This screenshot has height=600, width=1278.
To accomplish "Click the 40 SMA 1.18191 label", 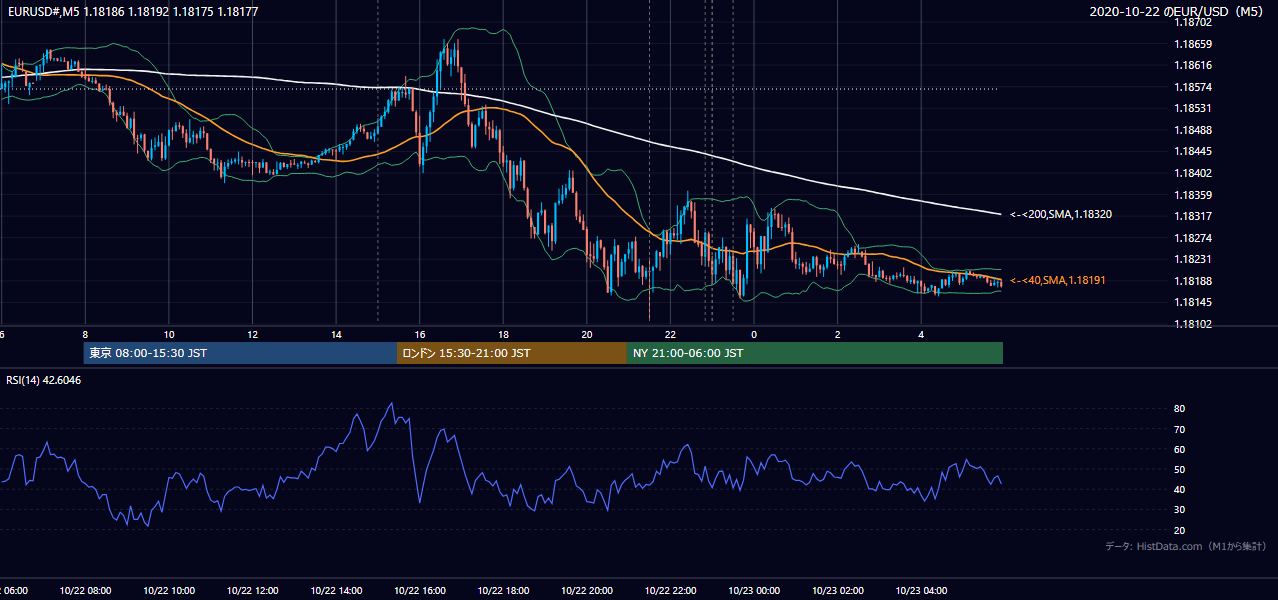I will click(1057, 280).
